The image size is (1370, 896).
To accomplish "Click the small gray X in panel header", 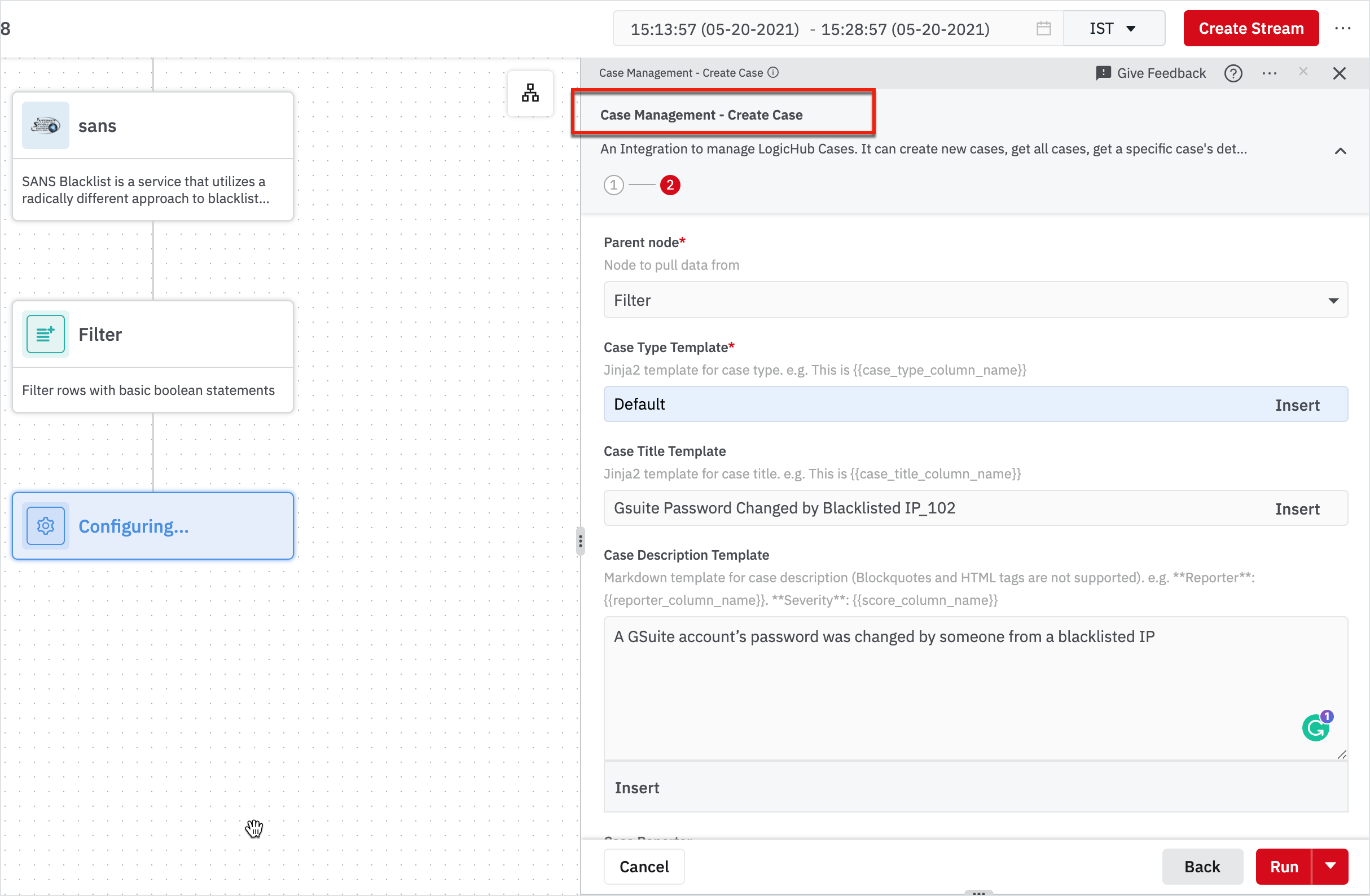I will 1303,71.
